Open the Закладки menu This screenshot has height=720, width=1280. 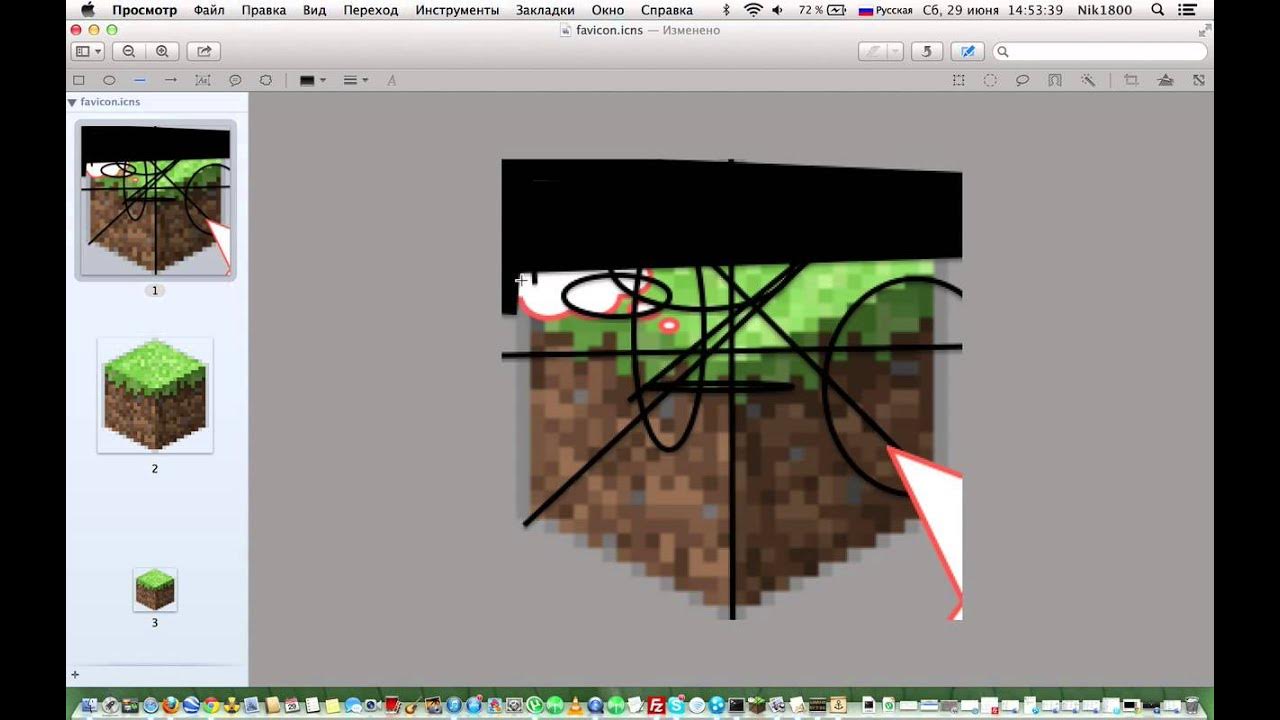coord(545,10)
